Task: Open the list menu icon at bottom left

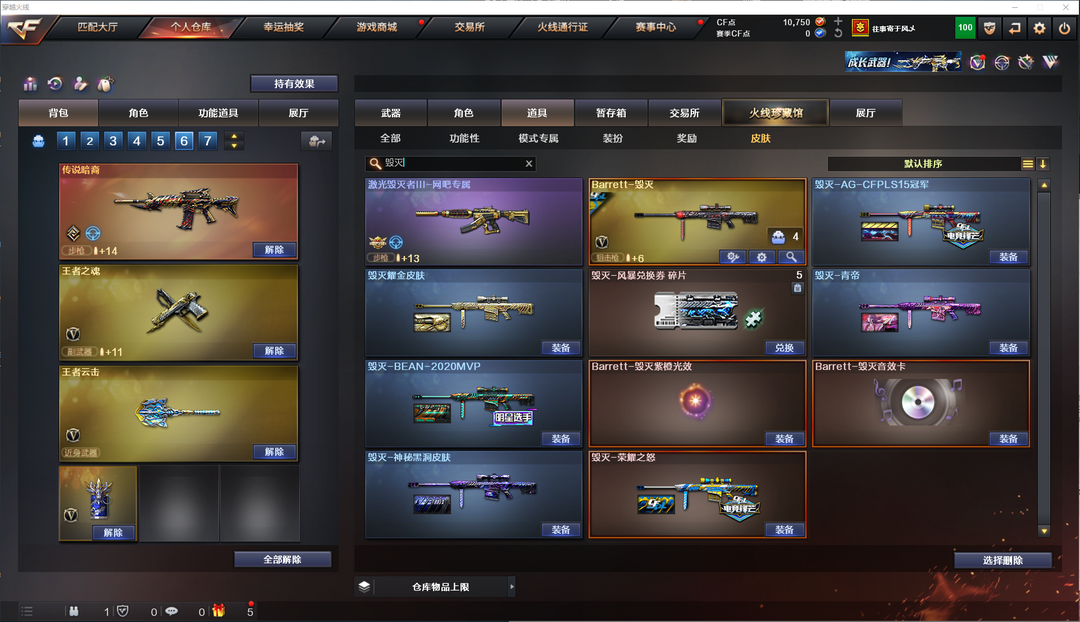Action: click(x=27, y=611)
